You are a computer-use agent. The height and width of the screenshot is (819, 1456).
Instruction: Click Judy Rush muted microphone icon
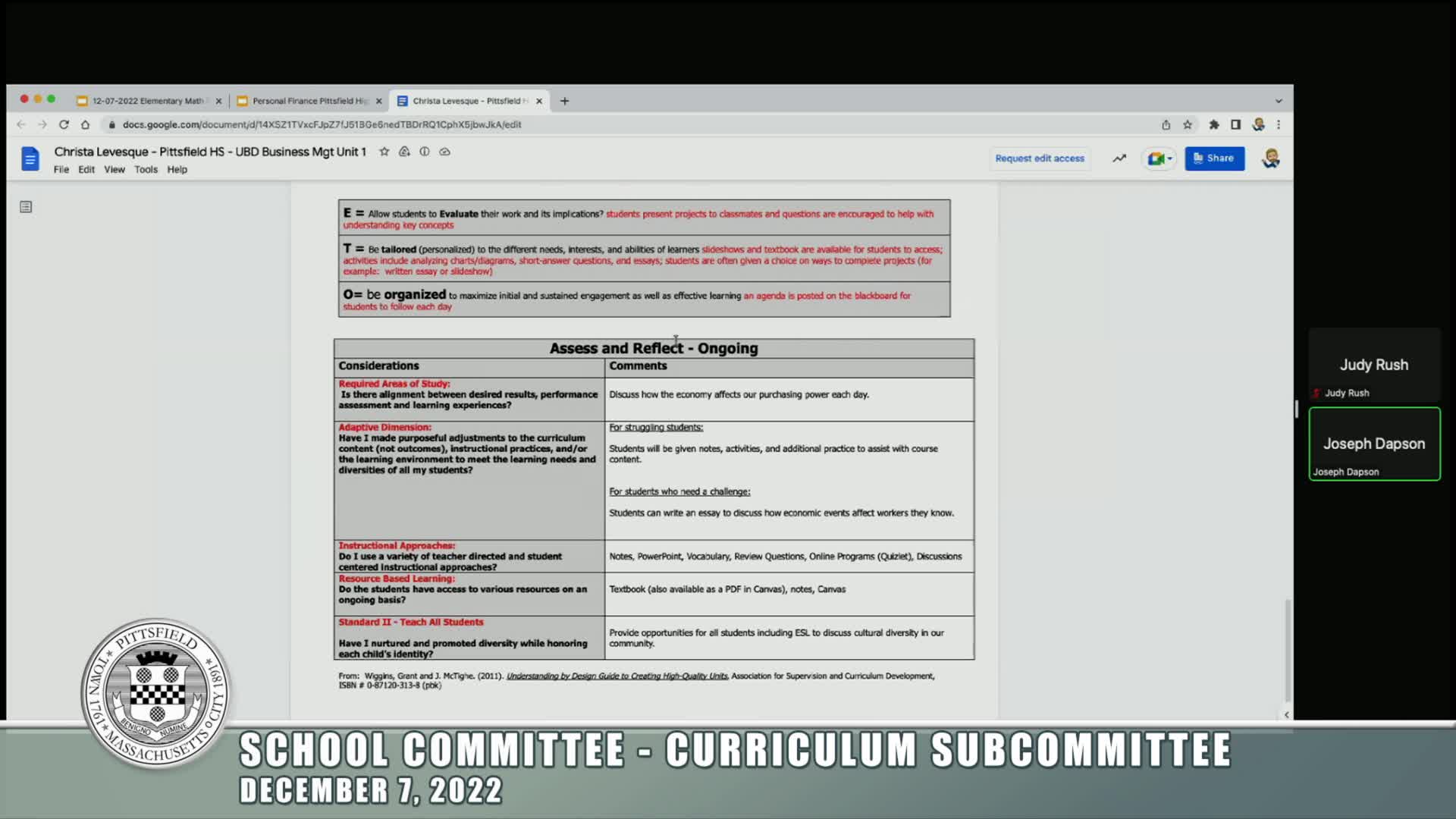point(1316,393)
